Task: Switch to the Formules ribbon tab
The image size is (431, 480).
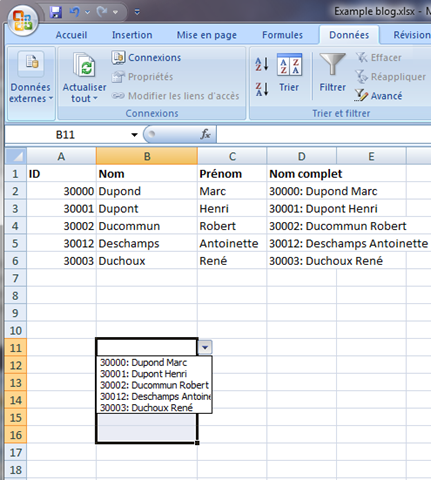Action: 282,35
